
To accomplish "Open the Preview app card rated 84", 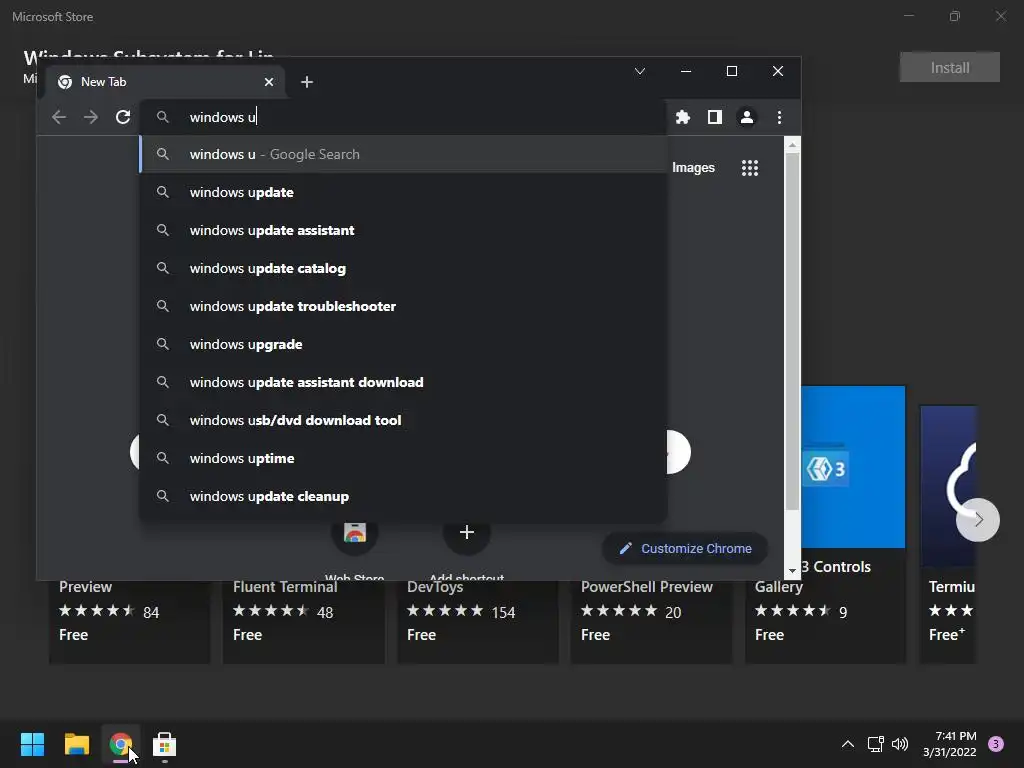I will (x=130, y=620).
